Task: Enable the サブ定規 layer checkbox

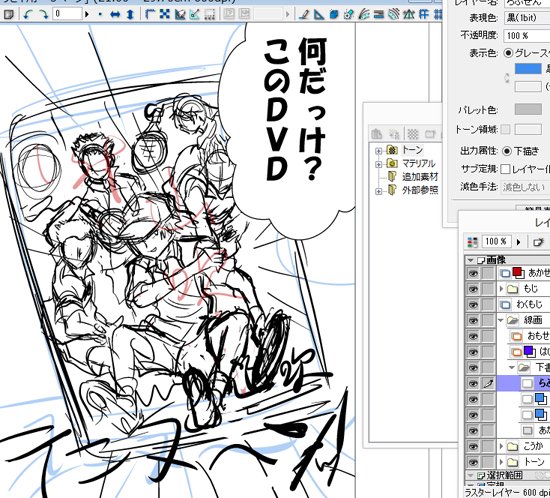Action: [505, 169]
